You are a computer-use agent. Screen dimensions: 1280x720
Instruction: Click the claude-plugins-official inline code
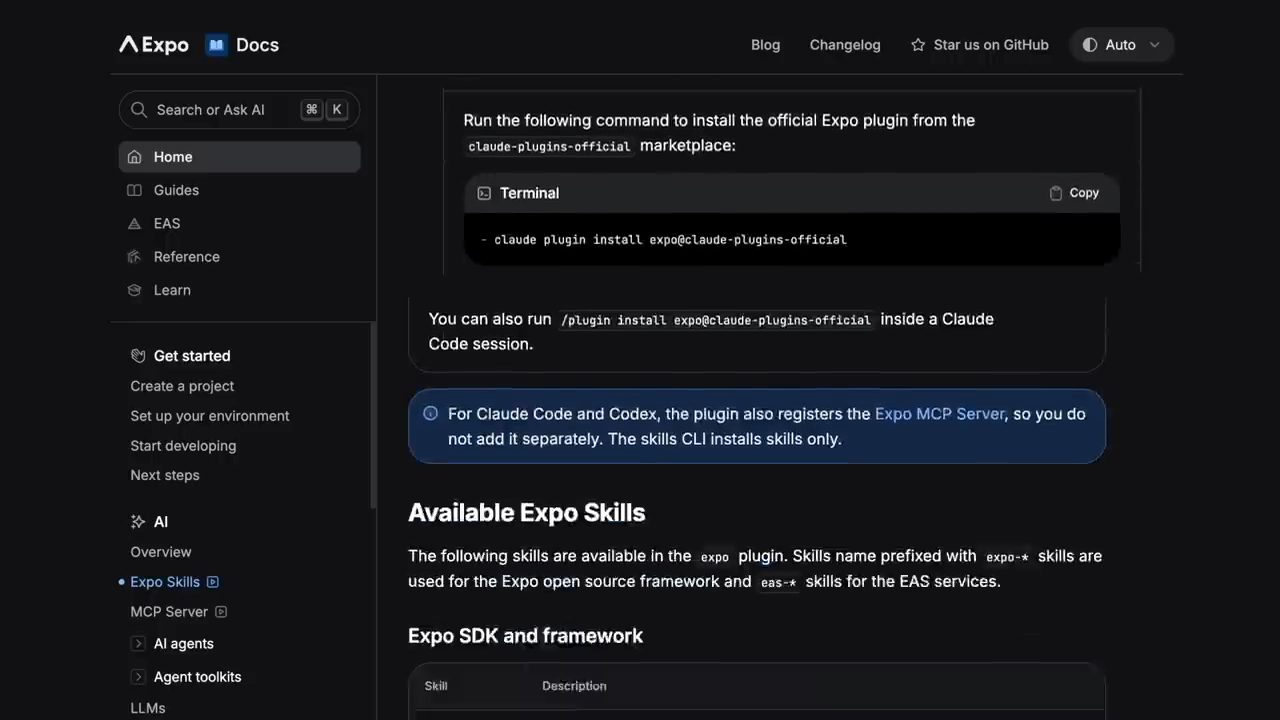coord(549,146)
